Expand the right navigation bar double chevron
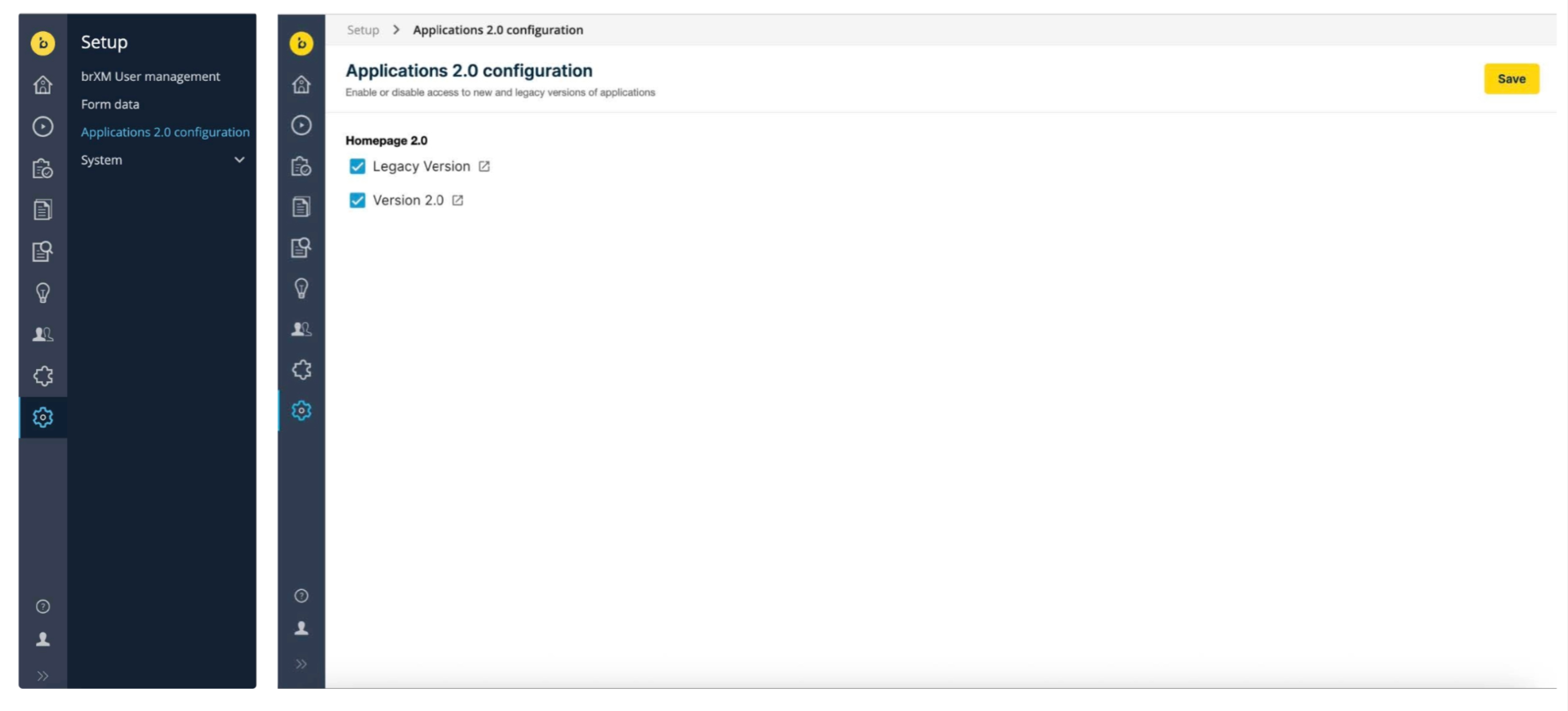The height and width of the screenshot is (711, 1568). 301,664
